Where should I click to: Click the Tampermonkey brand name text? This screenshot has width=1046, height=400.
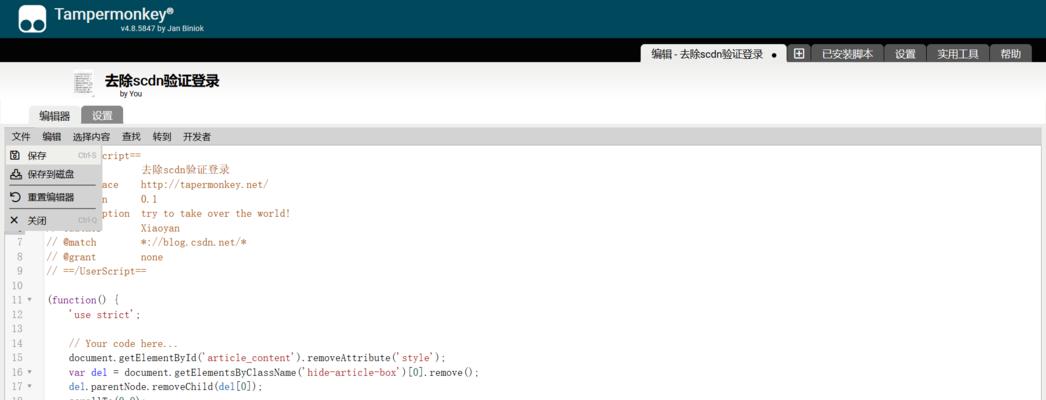tap(114, 14)
